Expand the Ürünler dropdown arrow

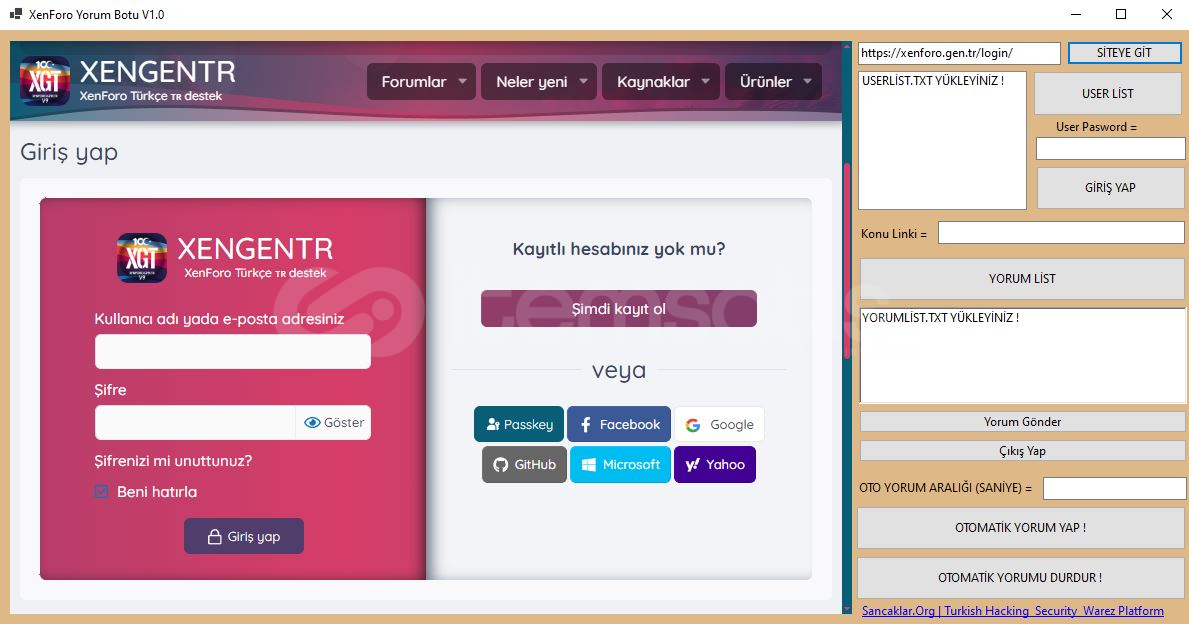[x=808, y=81]
